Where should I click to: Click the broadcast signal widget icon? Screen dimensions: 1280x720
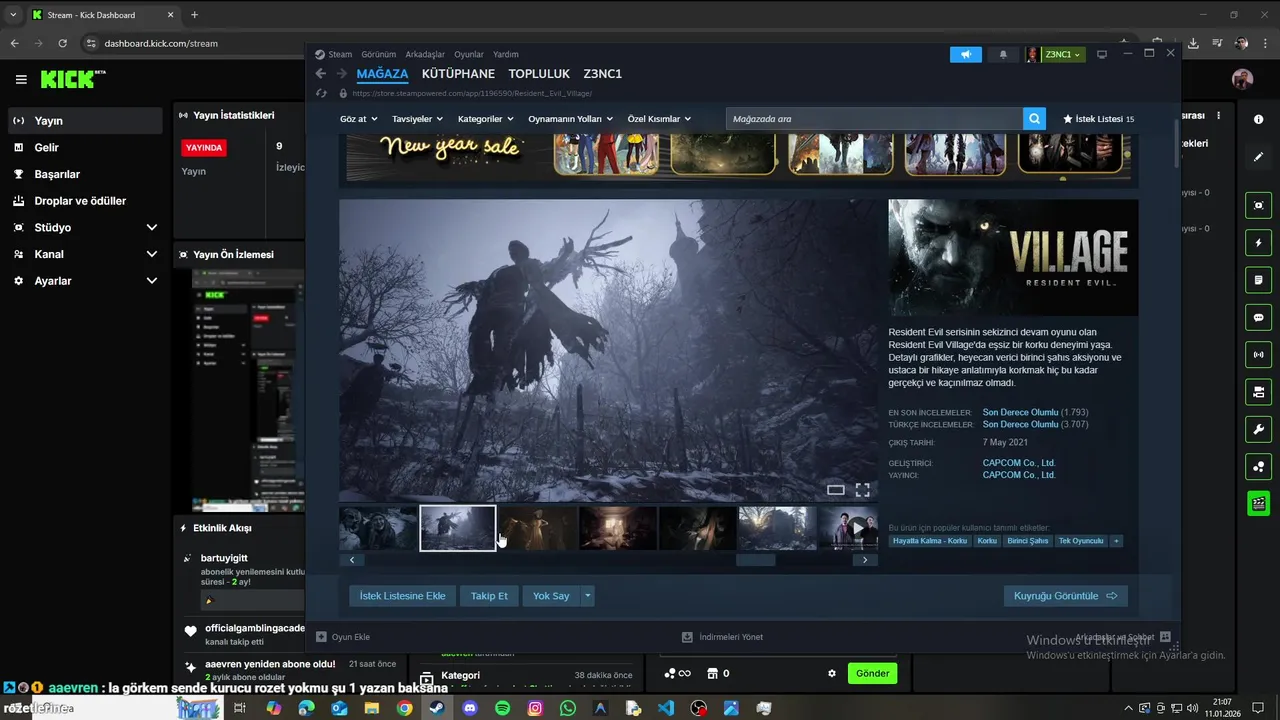point(1258,355)
